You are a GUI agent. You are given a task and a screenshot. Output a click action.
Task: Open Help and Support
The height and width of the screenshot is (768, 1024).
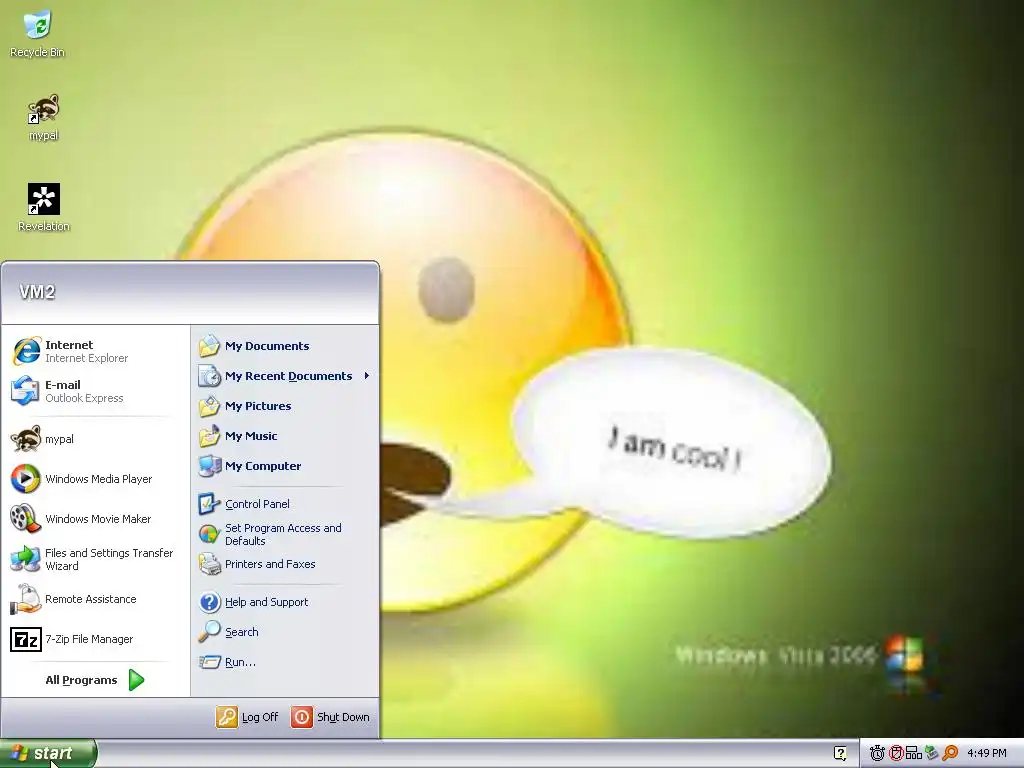[x=285, y=602]
